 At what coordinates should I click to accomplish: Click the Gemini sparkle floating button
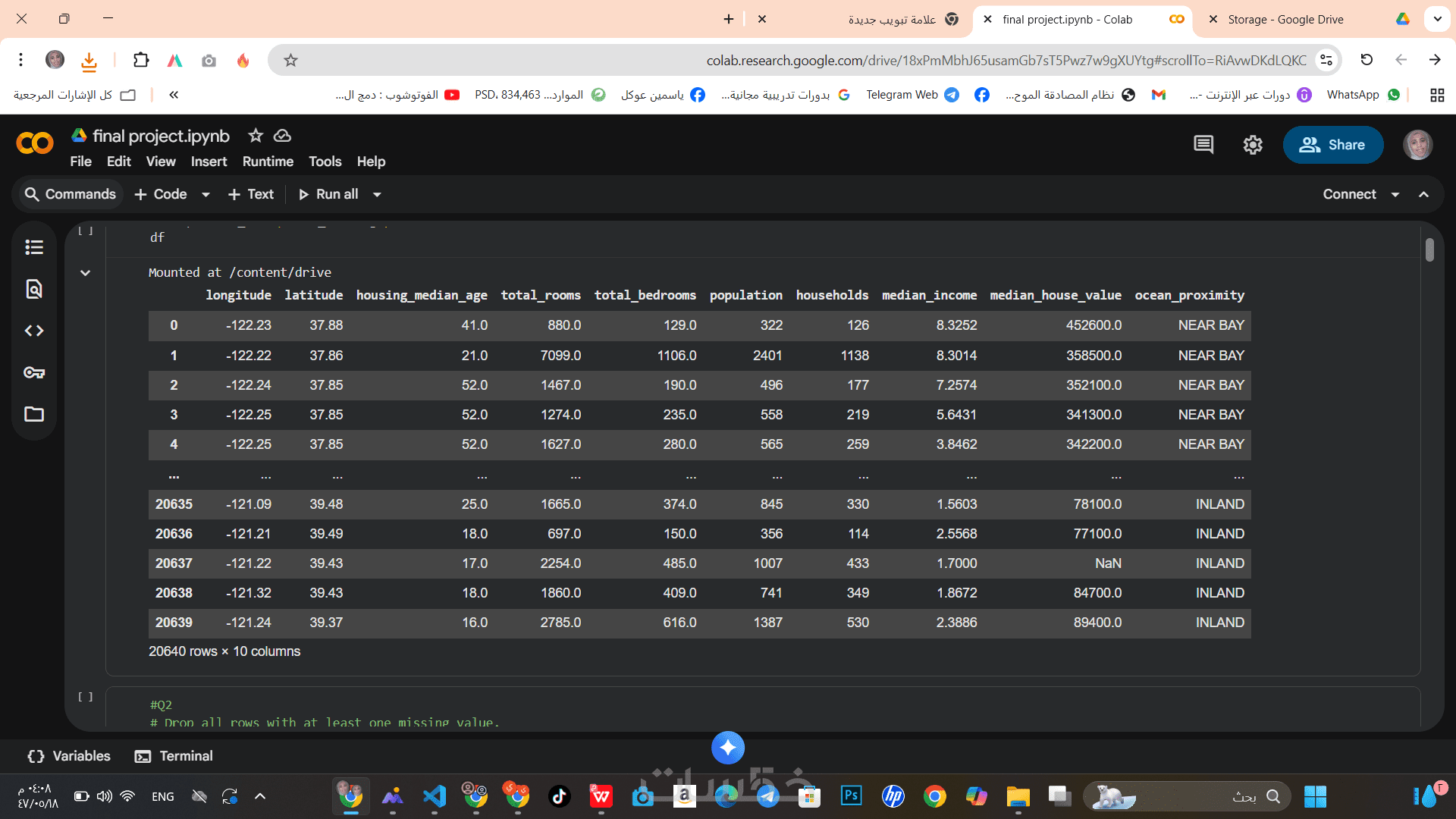728,748
